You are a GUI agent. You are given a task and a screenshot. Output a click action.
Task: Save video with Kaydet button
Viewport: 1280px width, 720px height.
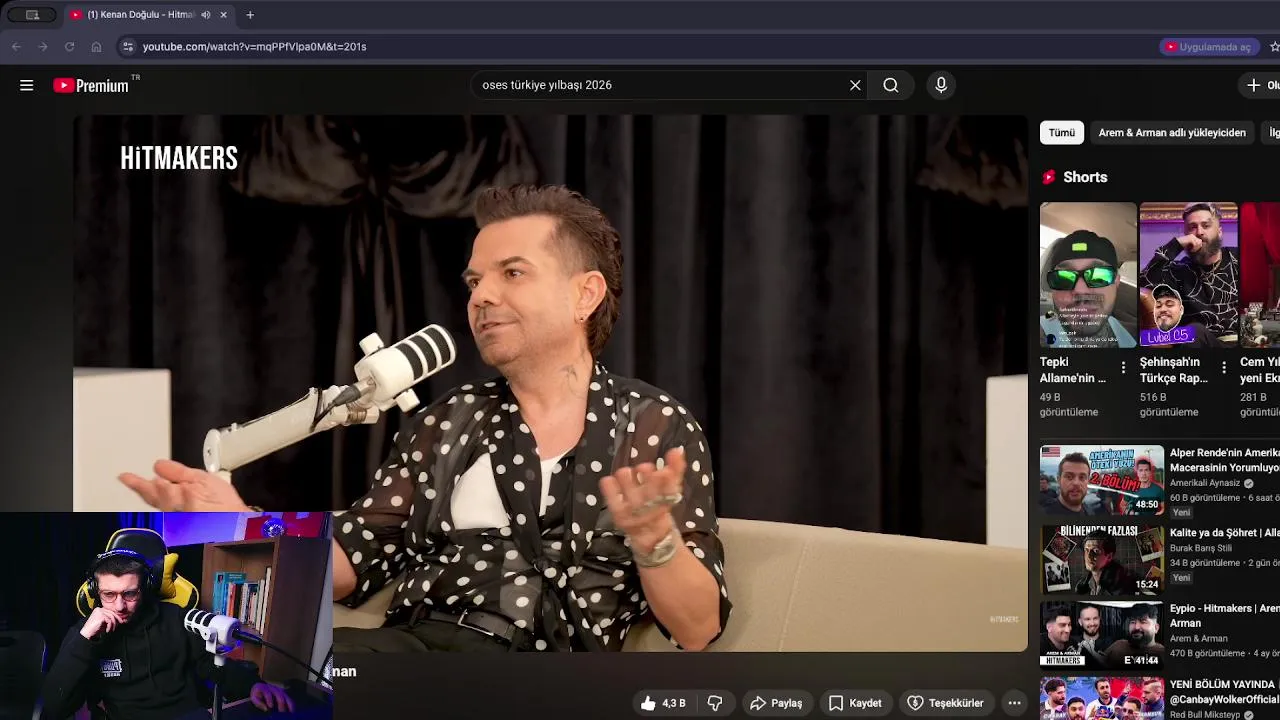tap(855, 703)
